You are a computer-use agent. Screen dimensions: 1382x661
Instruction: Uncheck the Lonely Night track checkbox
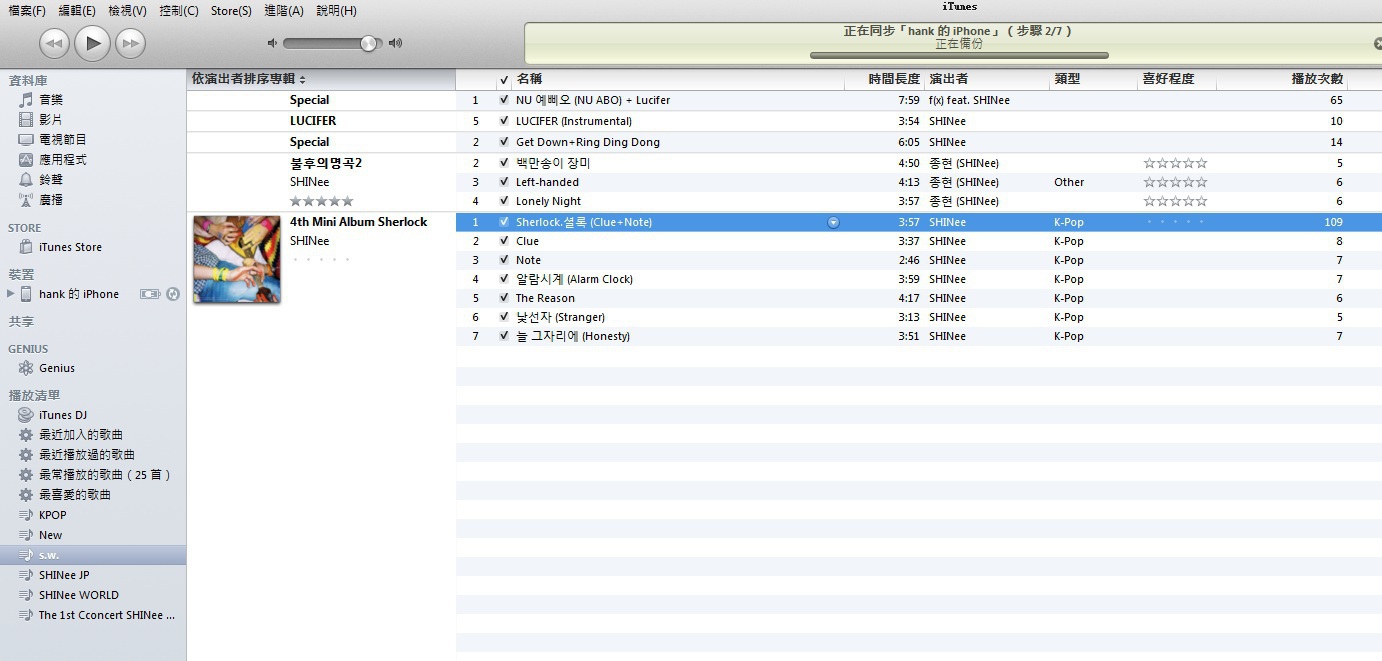pos(504,201)
